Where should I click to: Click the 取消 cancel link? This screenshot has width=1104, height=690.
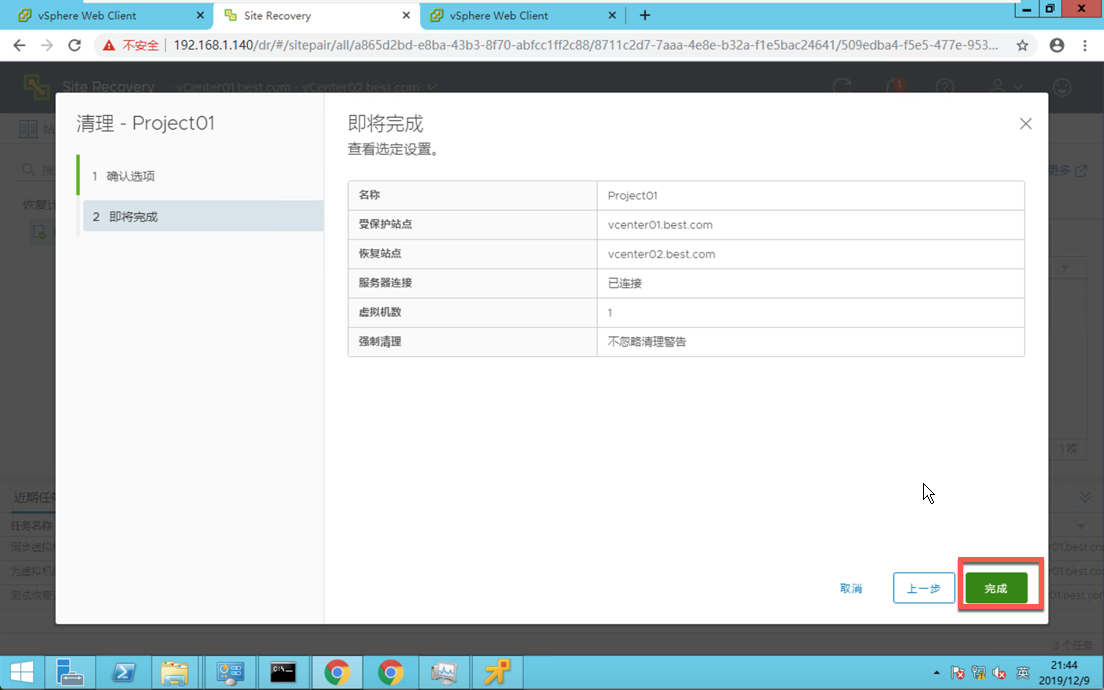click(x=851, y=588)
